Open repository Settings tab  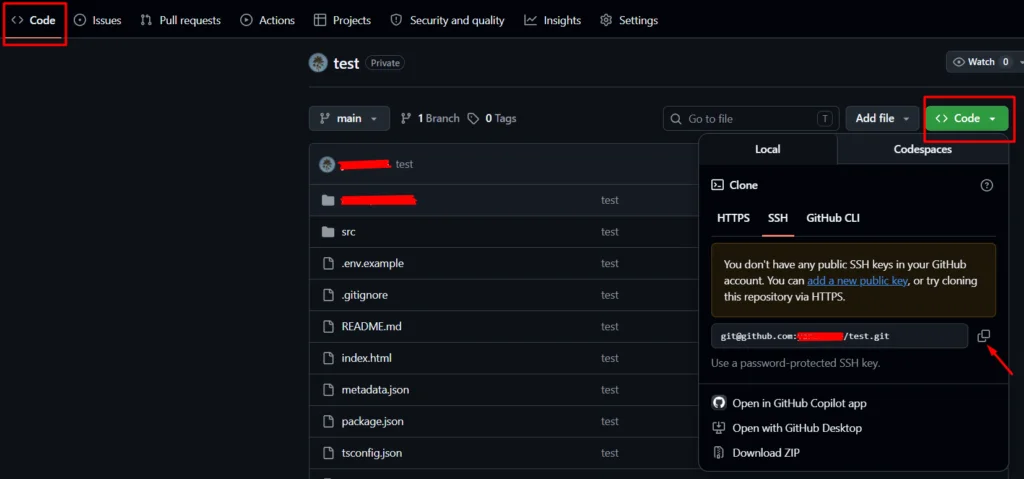[x=629, y=20]
